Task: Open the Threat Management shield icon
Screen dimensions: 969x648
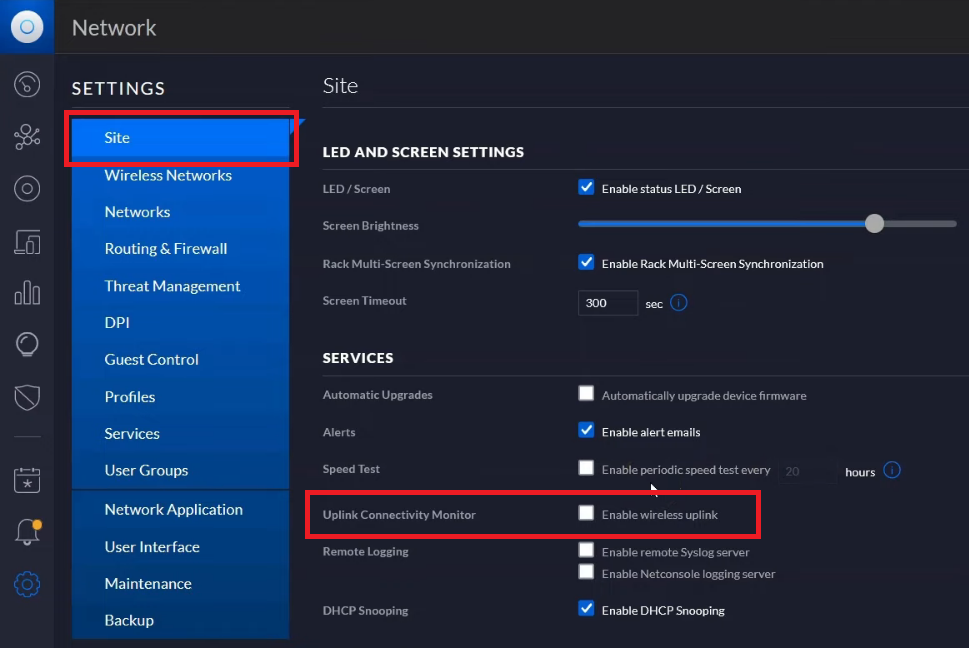Action: [27, 397]
